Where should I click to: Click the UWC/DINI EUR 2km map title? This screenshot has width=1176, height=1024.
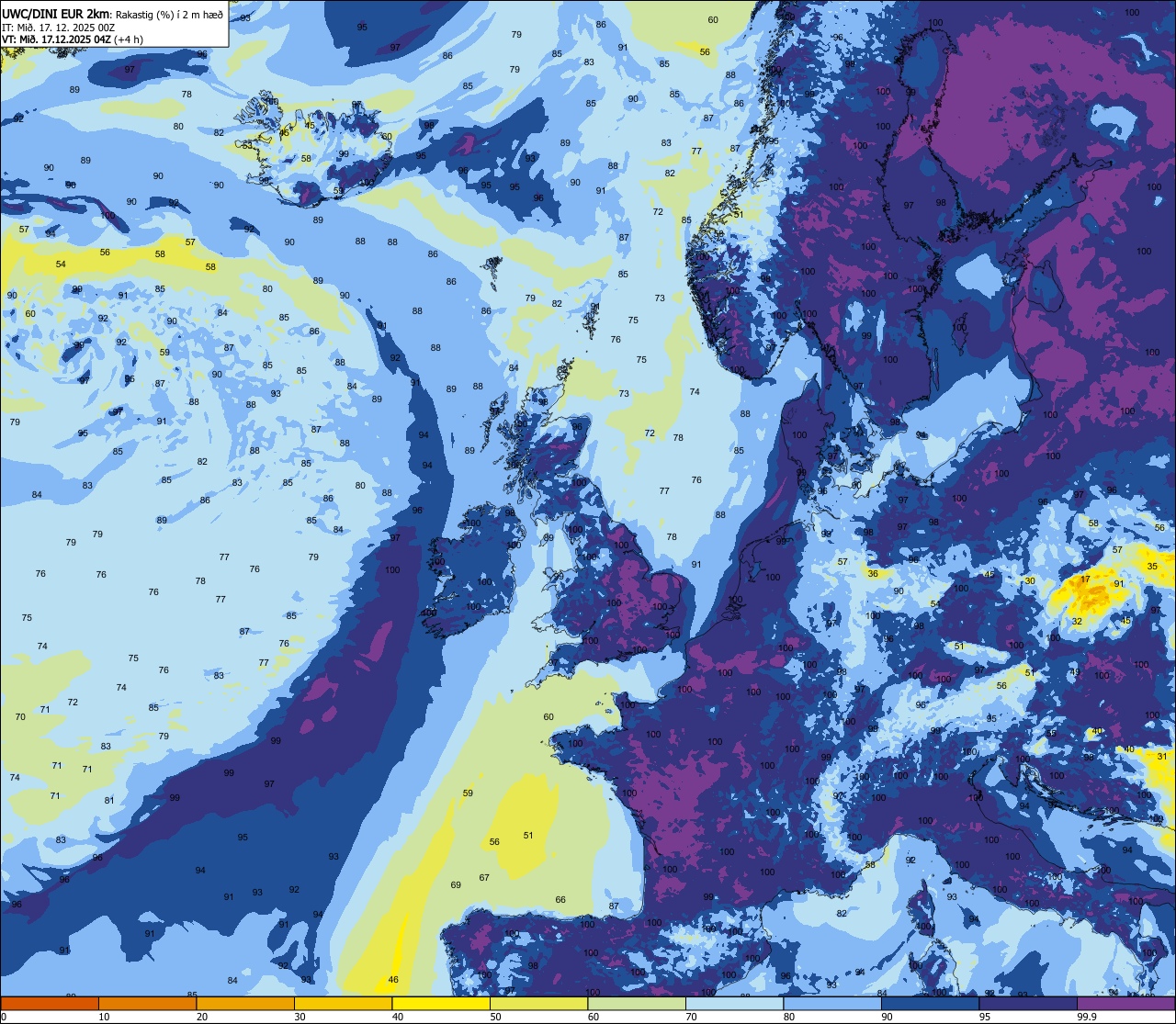coord(56,13)
